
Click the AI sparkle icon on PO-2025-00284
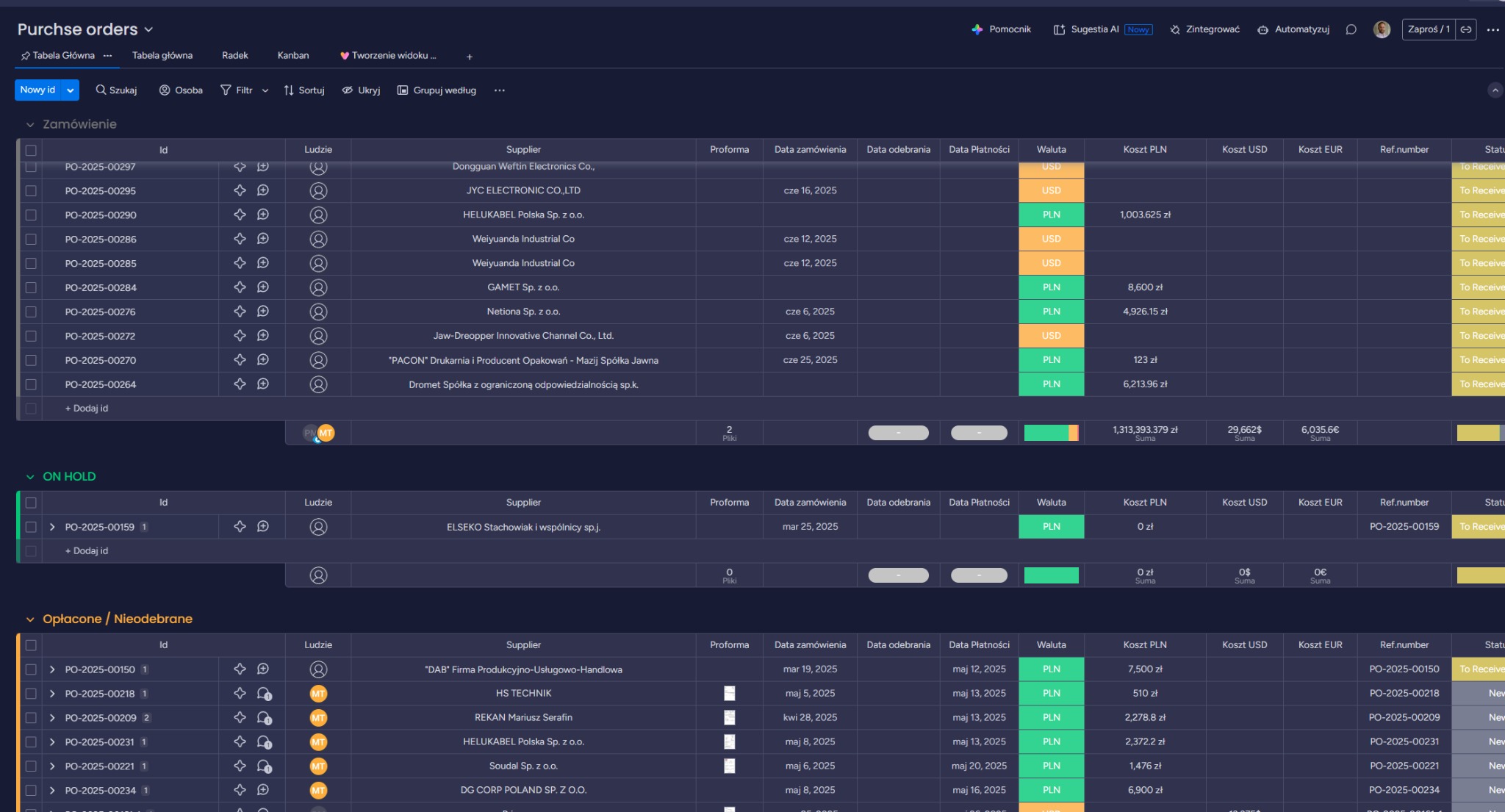click(x=240, y=287)
